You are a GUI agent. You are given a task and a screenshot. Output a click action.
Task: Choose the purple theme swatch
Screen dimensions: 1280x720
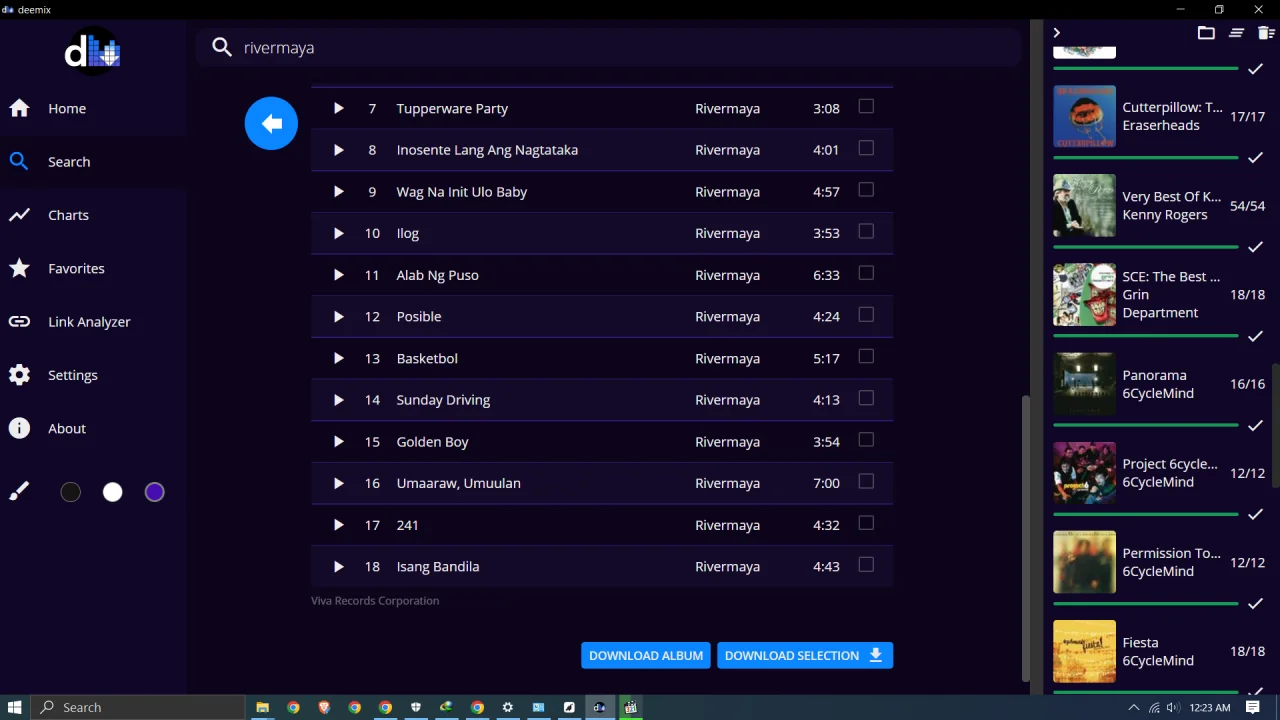[x=154, y=492]
